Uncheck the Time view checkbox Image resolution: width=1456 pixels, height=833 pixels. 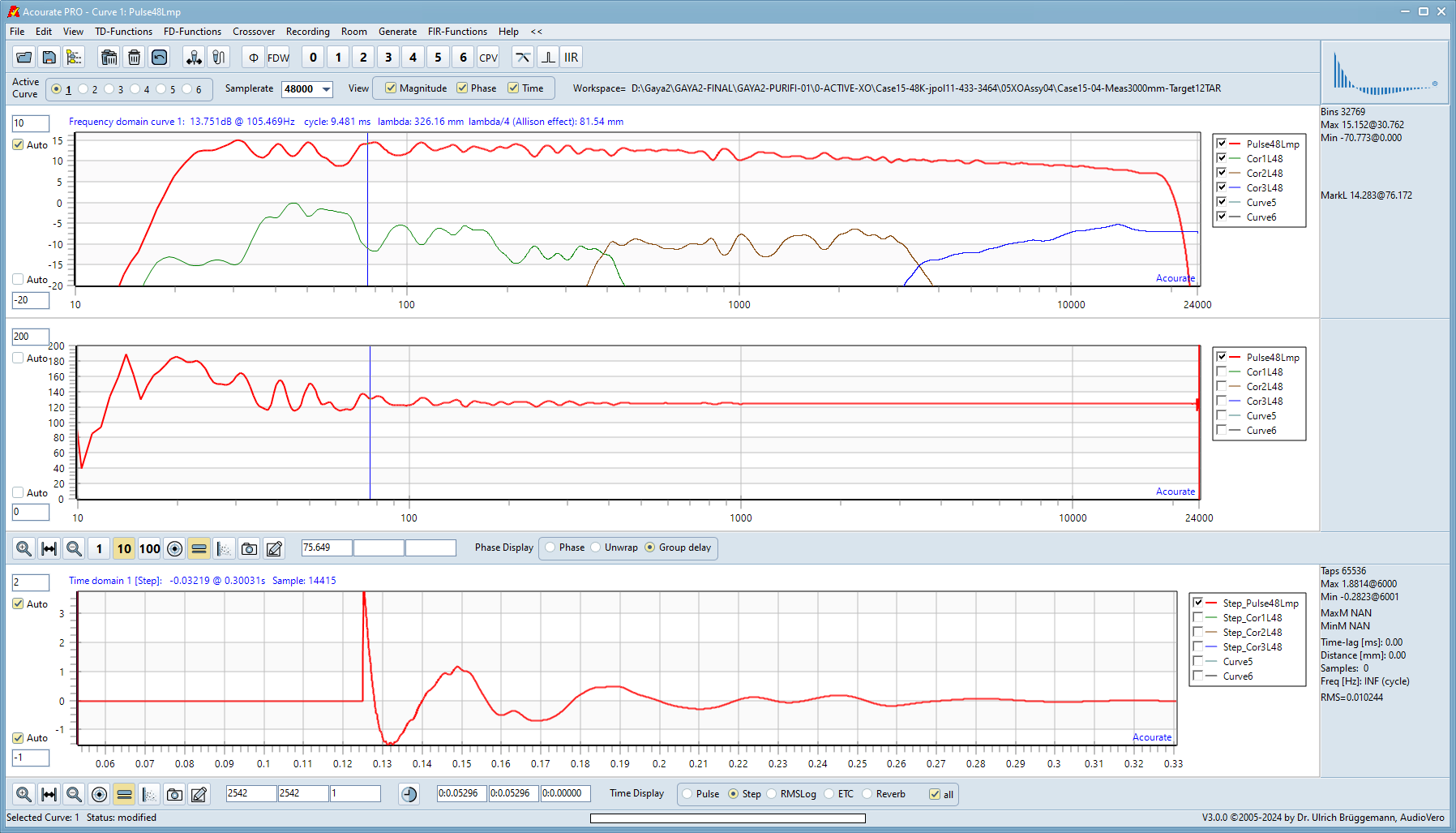[x=513, y=88]
